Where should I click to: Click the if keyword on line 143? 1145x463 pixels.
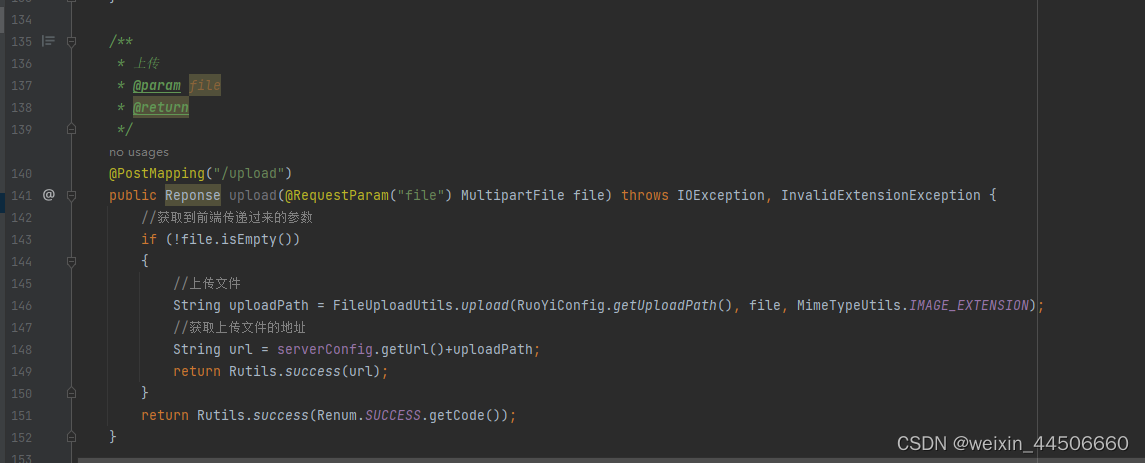[x=149, y=240]
